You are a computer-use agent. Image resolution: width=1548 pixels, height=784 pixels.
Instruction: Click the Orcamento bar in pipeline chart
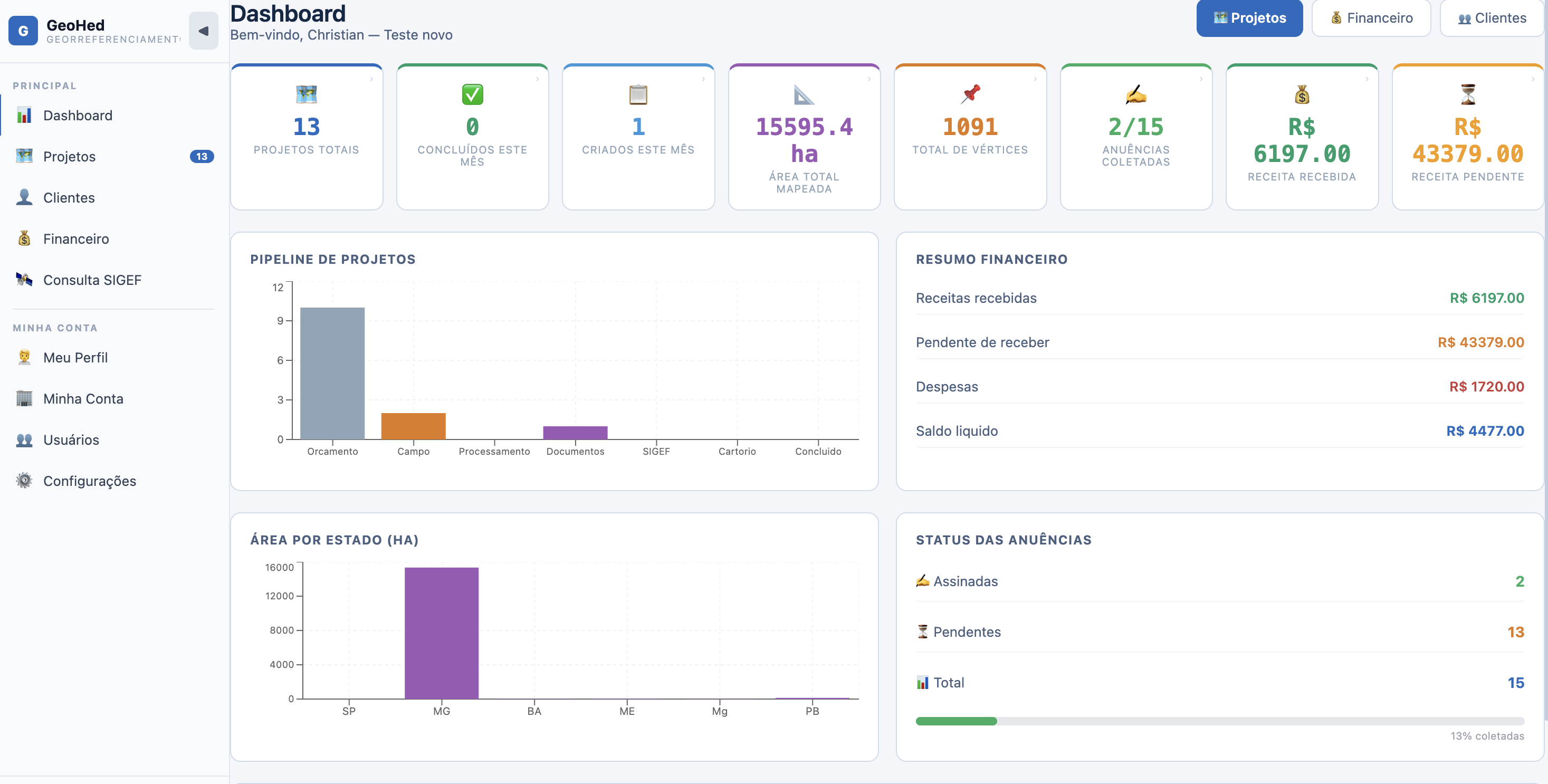[x=332, y=373]
